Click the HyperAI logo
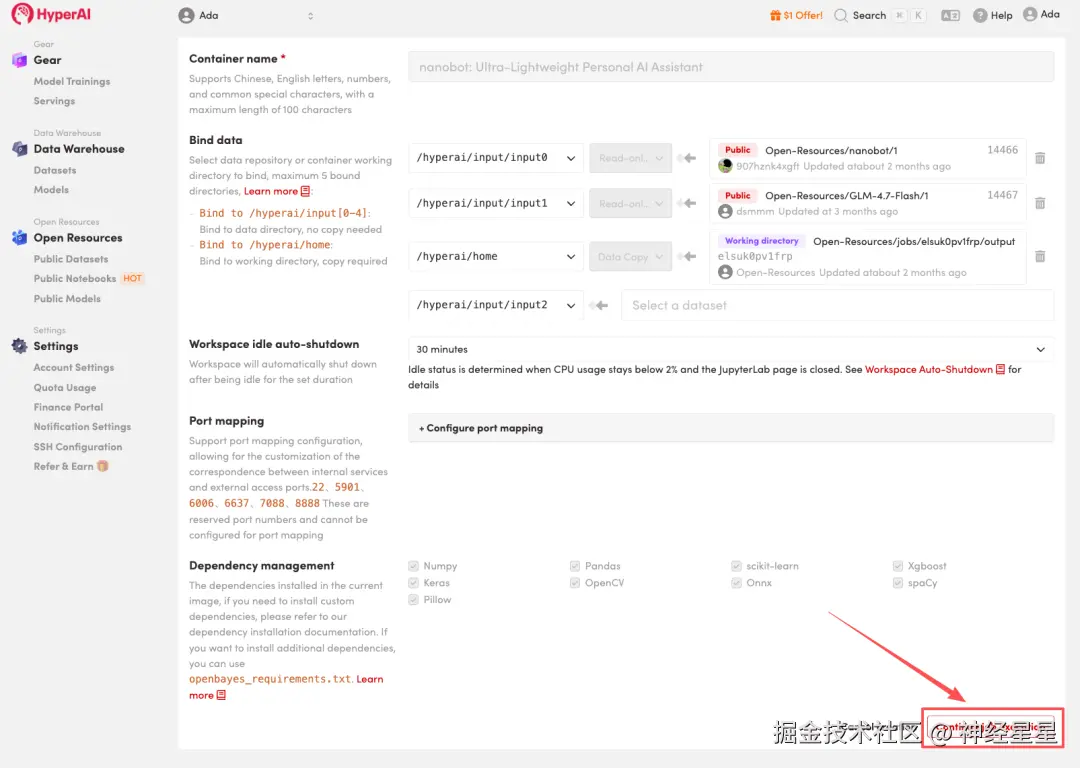Image resolution: width=1080 pixels, height=768 pixels. coord(51,14)
